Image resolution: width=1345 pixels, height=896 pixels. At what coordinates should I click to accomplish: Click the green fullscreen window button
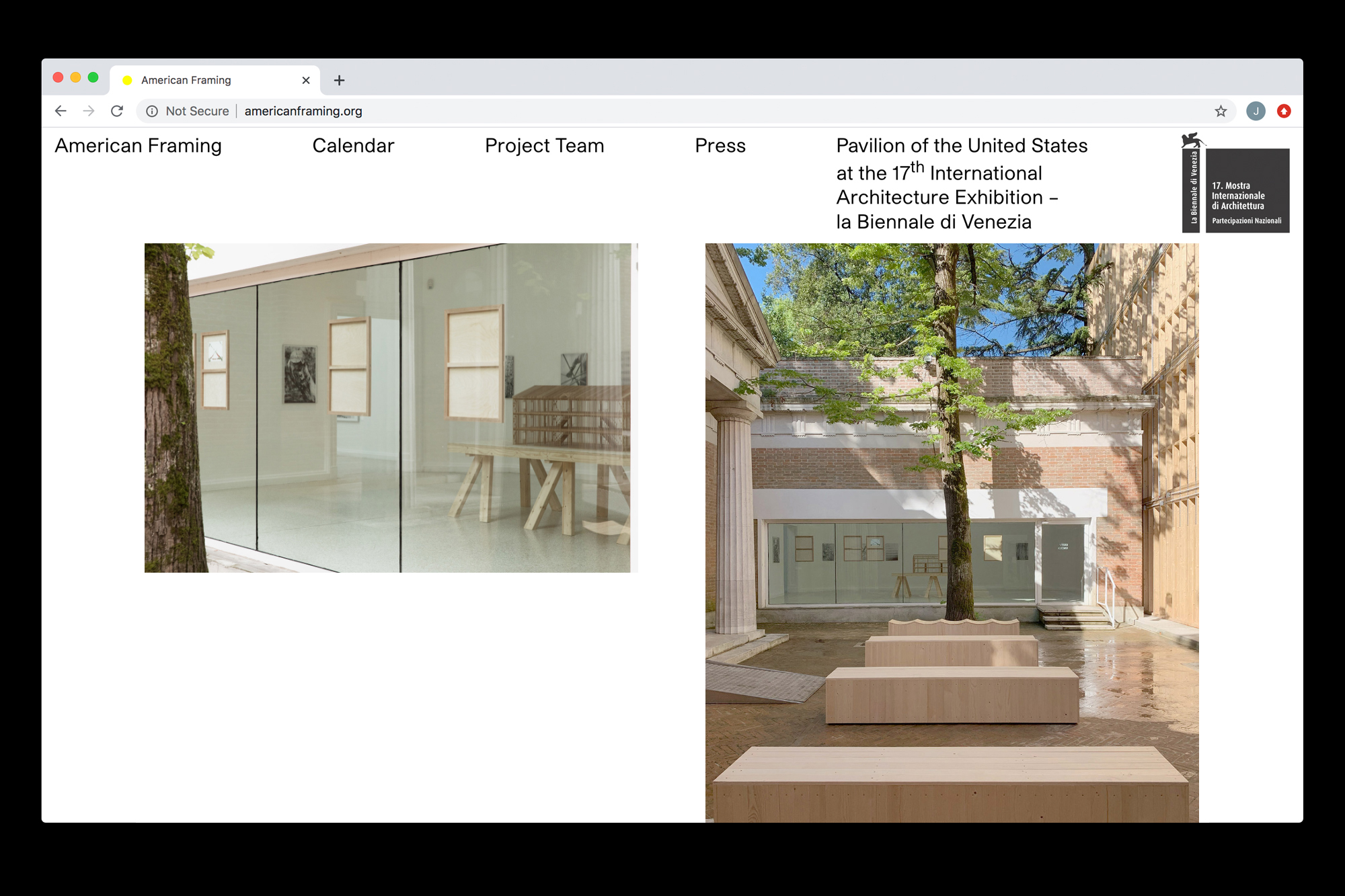(x=93, y=78)
